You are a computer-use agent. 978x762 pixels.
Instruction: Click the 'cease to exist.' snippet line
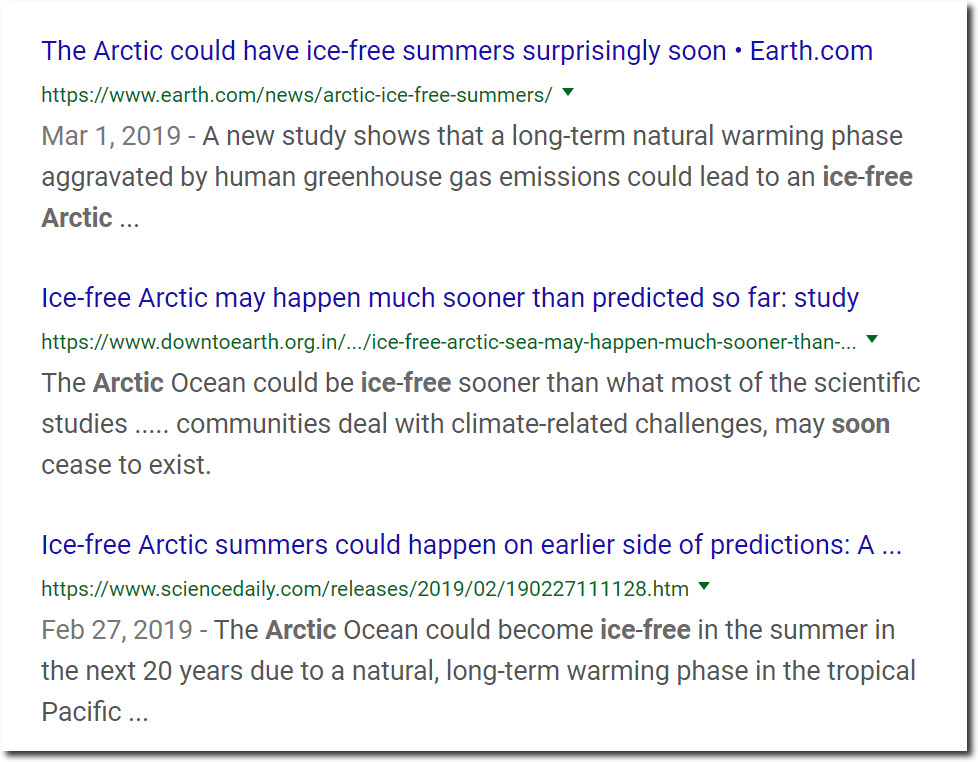tap(127, 465)
